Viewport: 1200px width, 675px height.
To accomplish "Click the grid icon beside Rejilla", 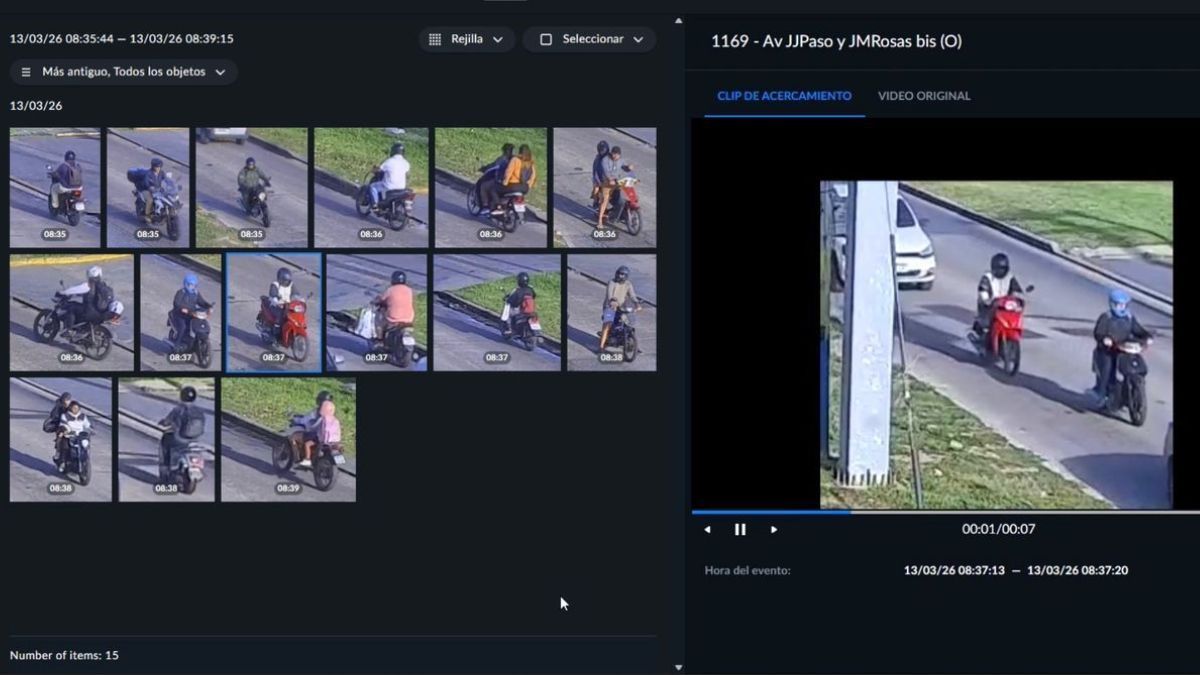I will (435, 39).
